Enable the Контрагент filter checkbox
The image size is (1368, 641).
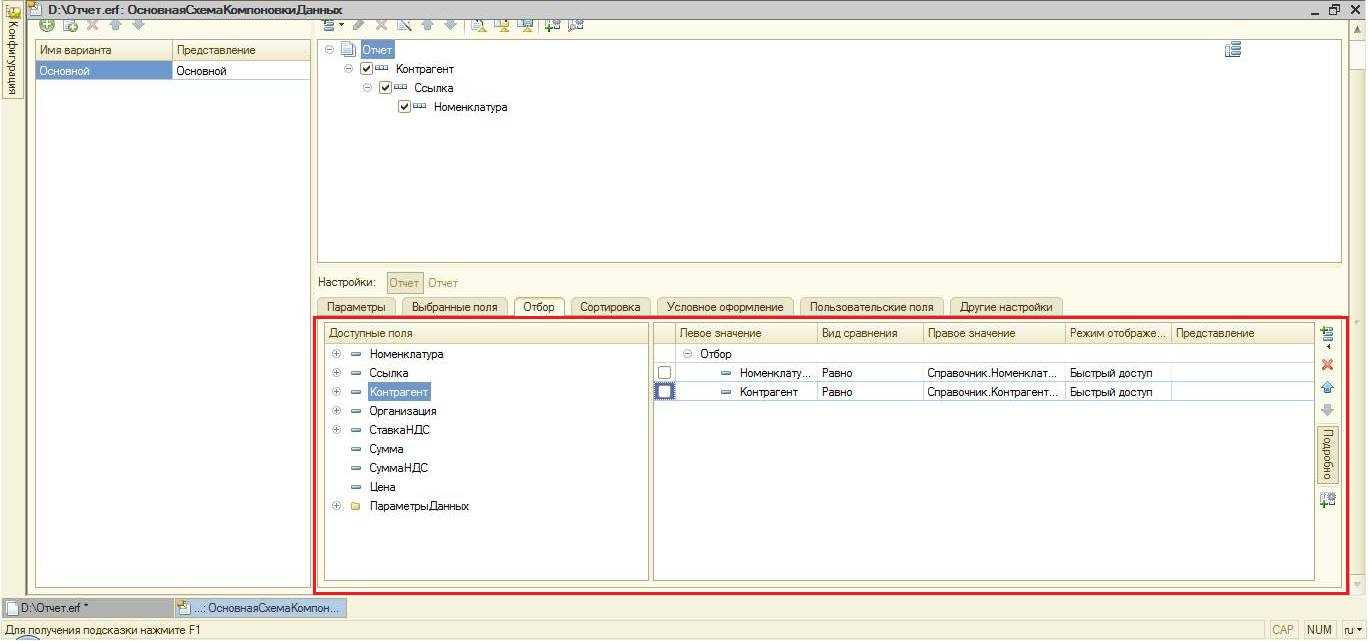point(665,392)
